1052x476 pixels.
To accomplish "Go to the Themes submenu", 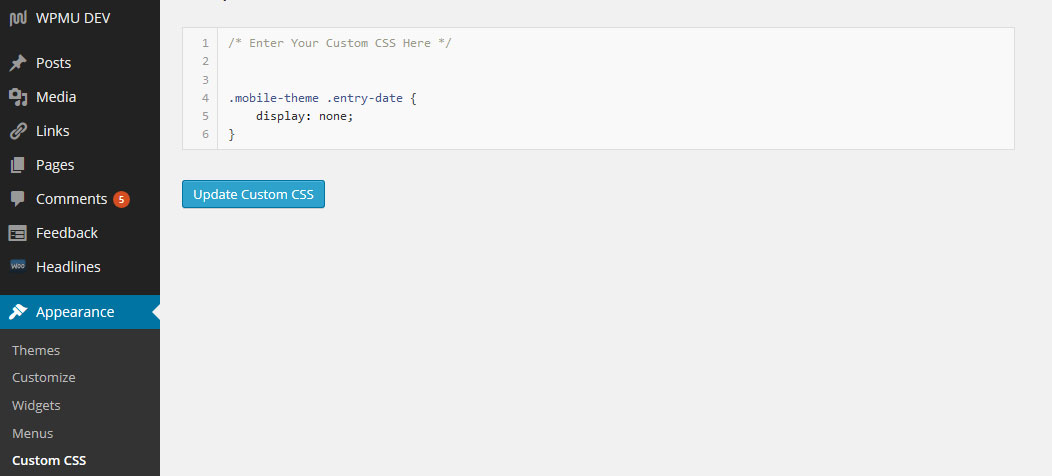I will coord(36,350).
